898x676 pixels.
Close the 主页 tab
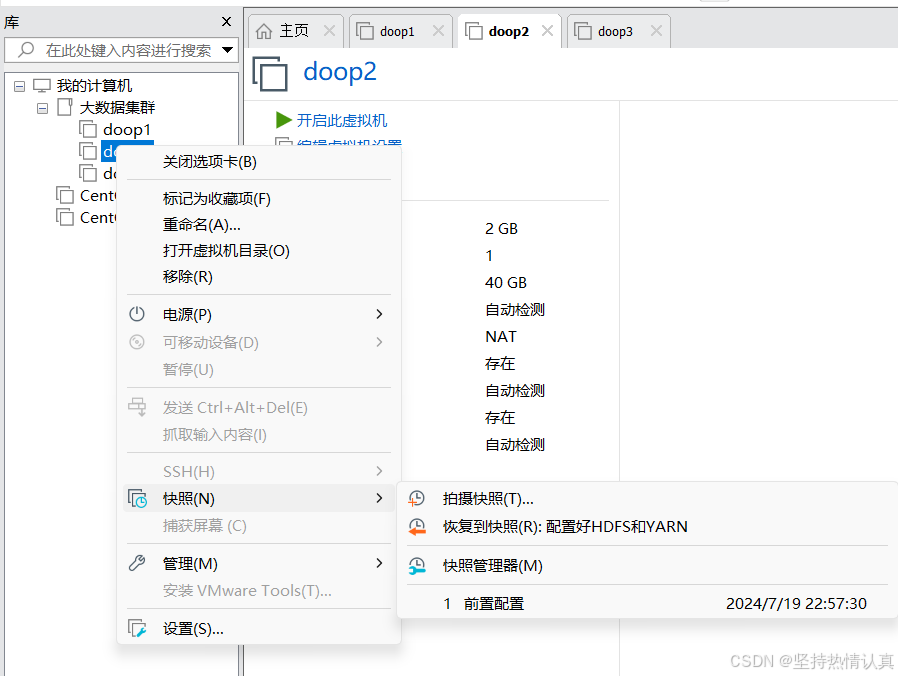(329, 30)
